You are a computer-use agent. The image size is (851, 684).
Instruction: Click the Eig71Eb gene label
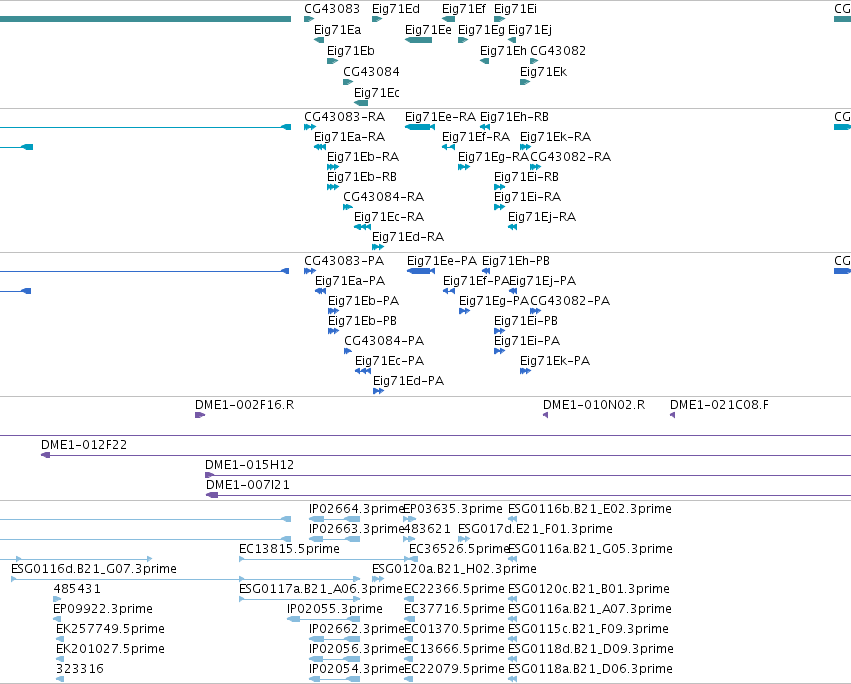[351, 51]
